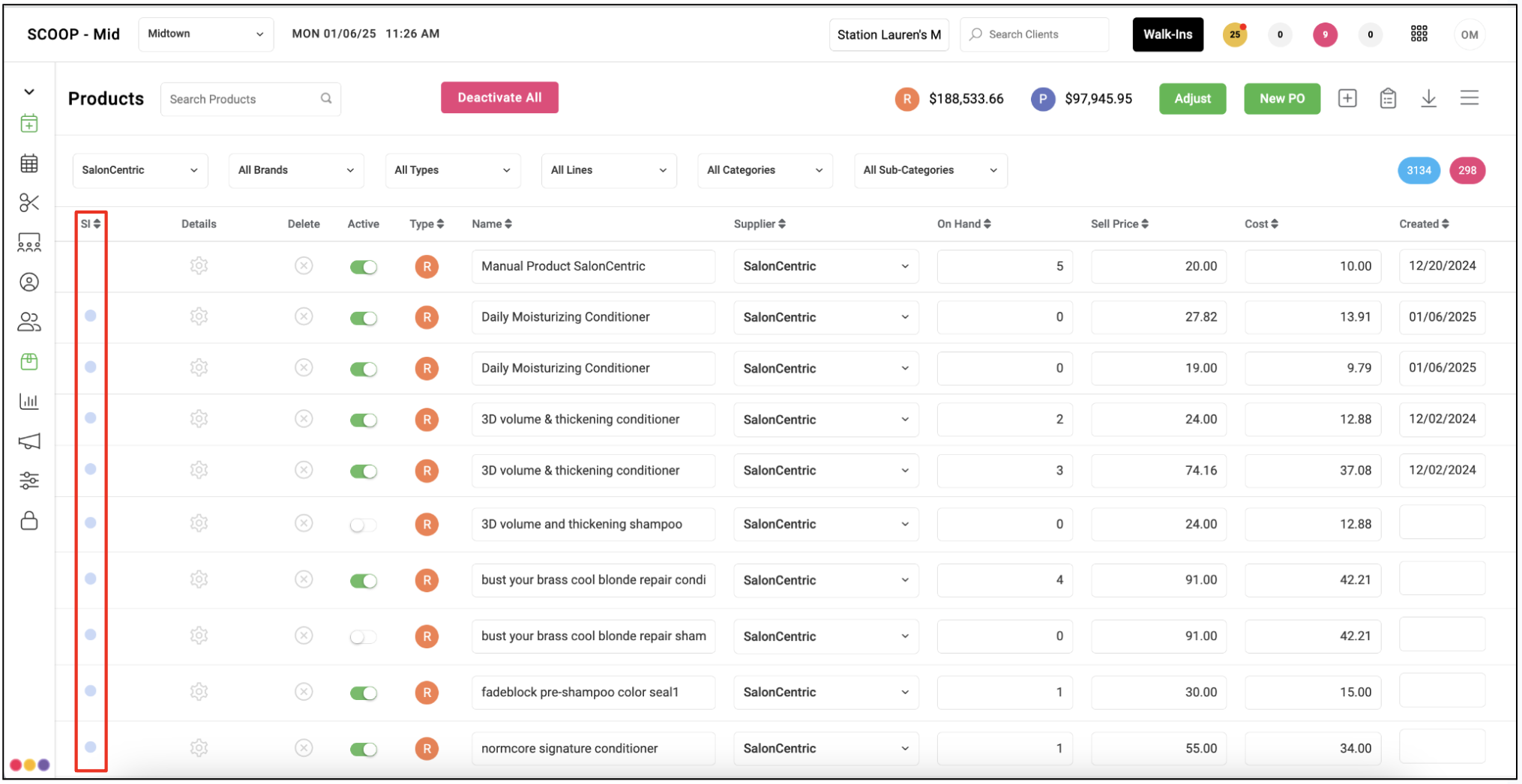
Task: Open the lock icon in sidebar
Action: tap(29, 520)
